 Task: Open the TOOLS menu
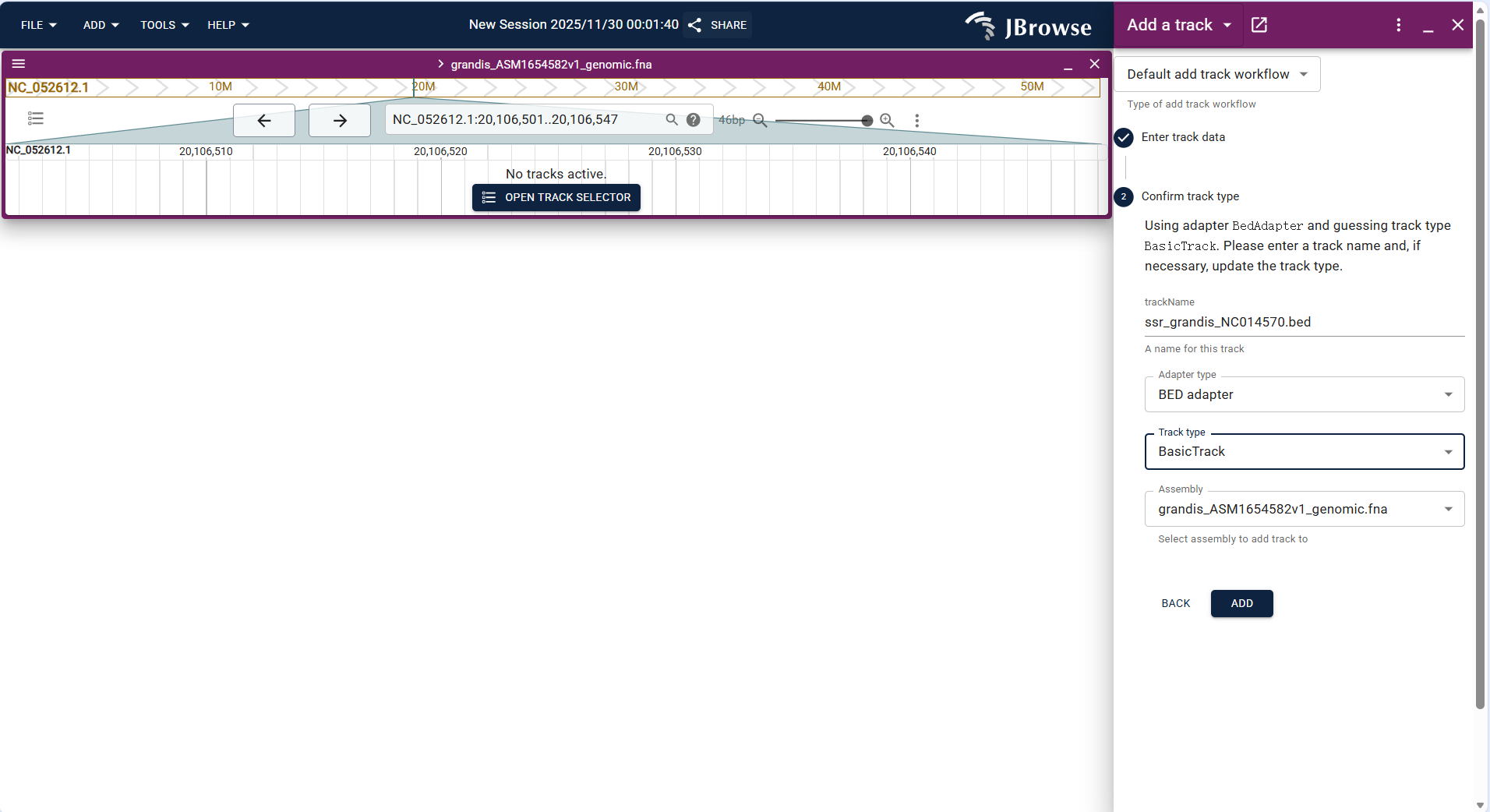click(x=163, y=24)
